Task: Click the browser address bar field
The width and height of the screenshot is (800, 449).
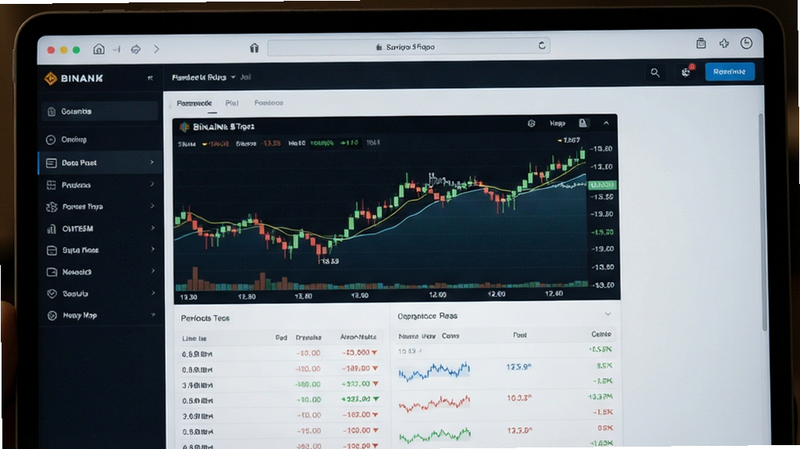Action: (x=409, y=47)
